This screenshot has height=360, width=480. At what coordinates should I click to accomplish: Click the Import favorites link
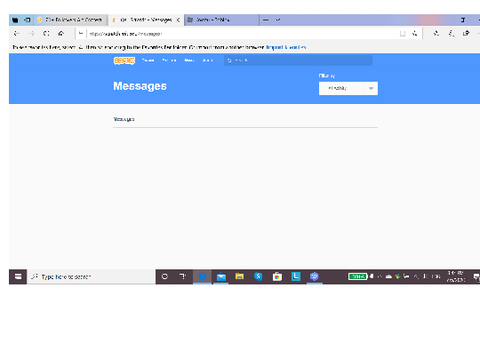pos(286,47)
